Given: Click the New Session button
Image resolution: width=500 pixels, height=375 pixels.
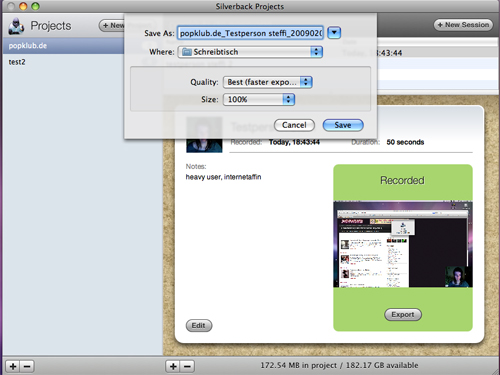Looking at the screenshot, I should pyautogui.click(x=463, y=25).
